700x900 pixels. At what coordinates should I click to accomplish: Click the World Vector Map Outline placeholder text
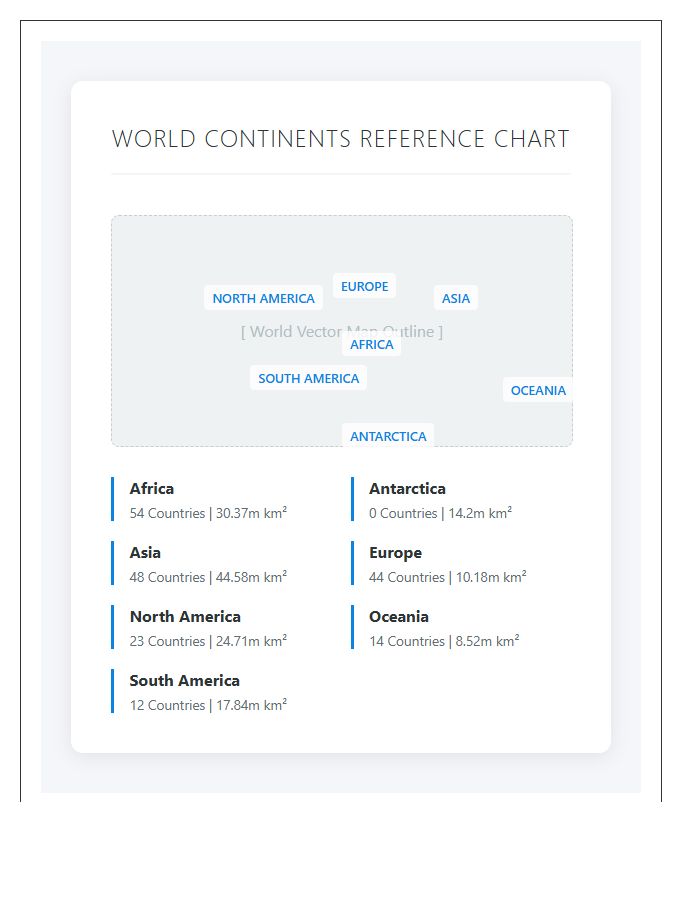[341, 331]
